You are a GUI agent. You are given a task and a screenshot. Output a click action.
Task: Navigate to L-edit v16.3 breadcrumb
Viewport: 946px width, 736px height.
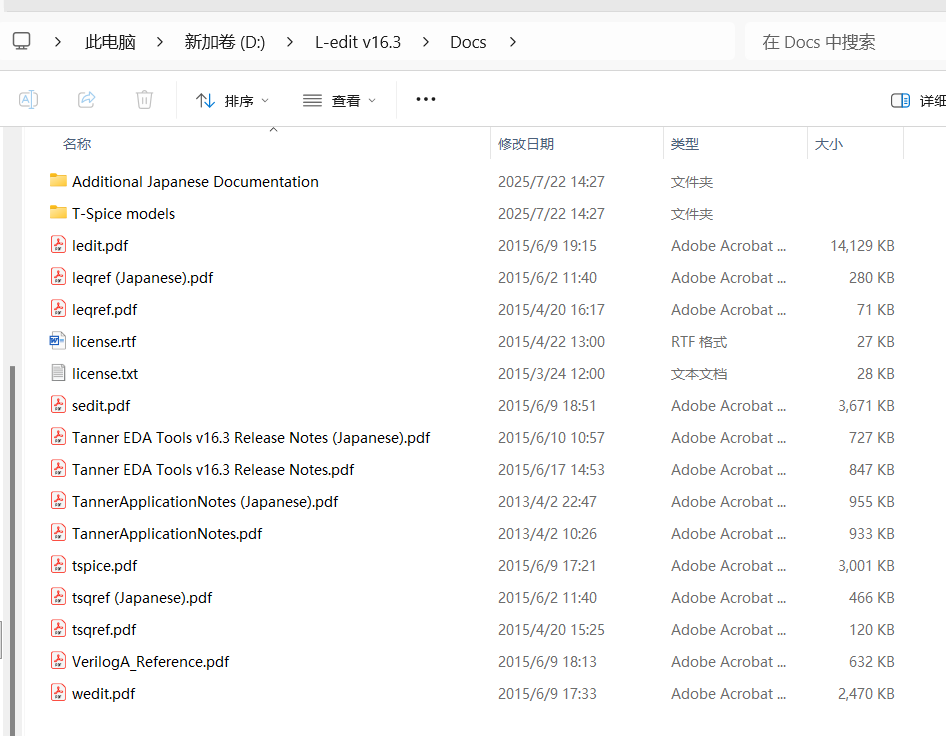click(358, 42)
